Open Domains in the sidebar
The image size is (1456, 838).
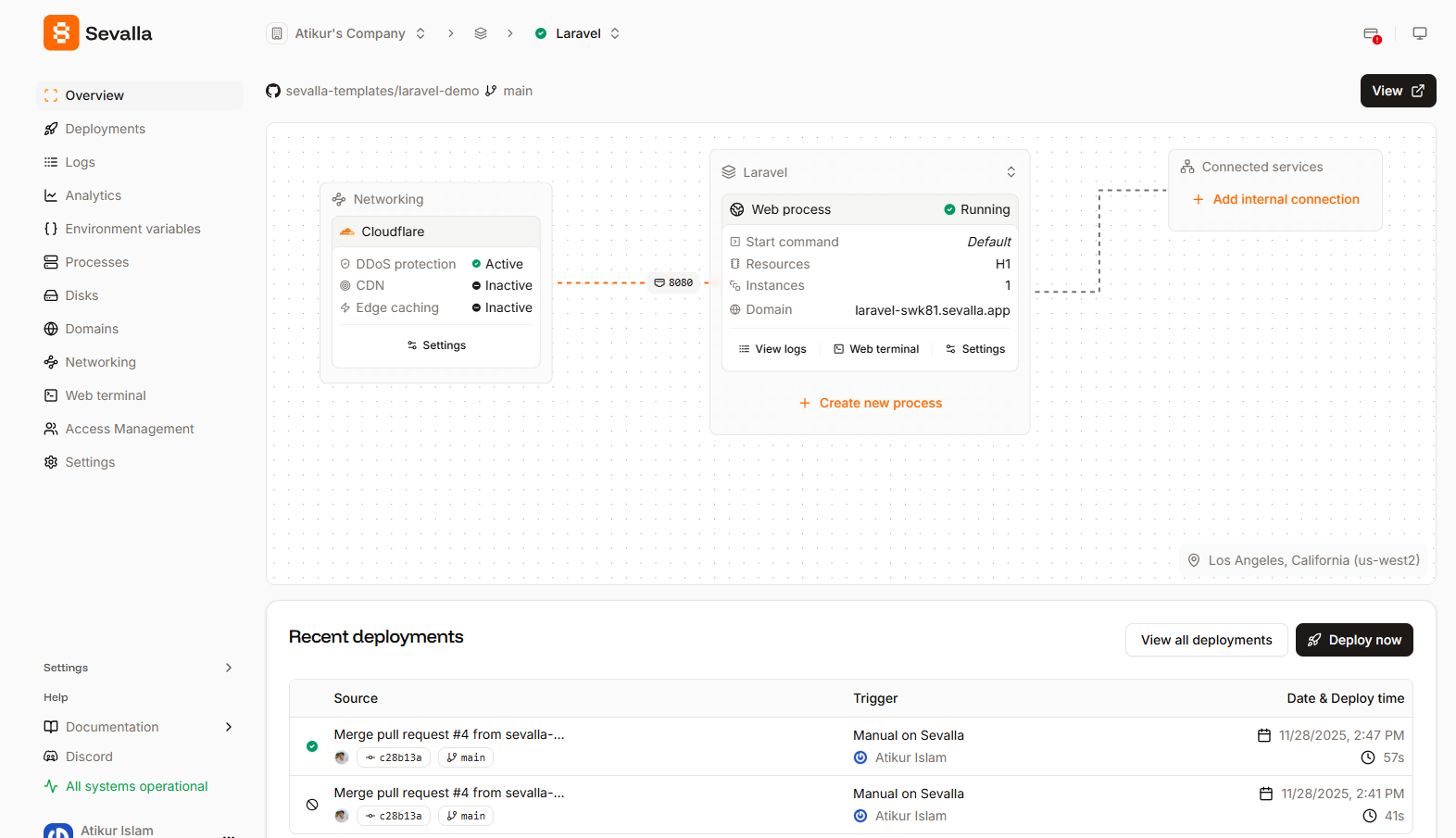(x=140, y=329)
